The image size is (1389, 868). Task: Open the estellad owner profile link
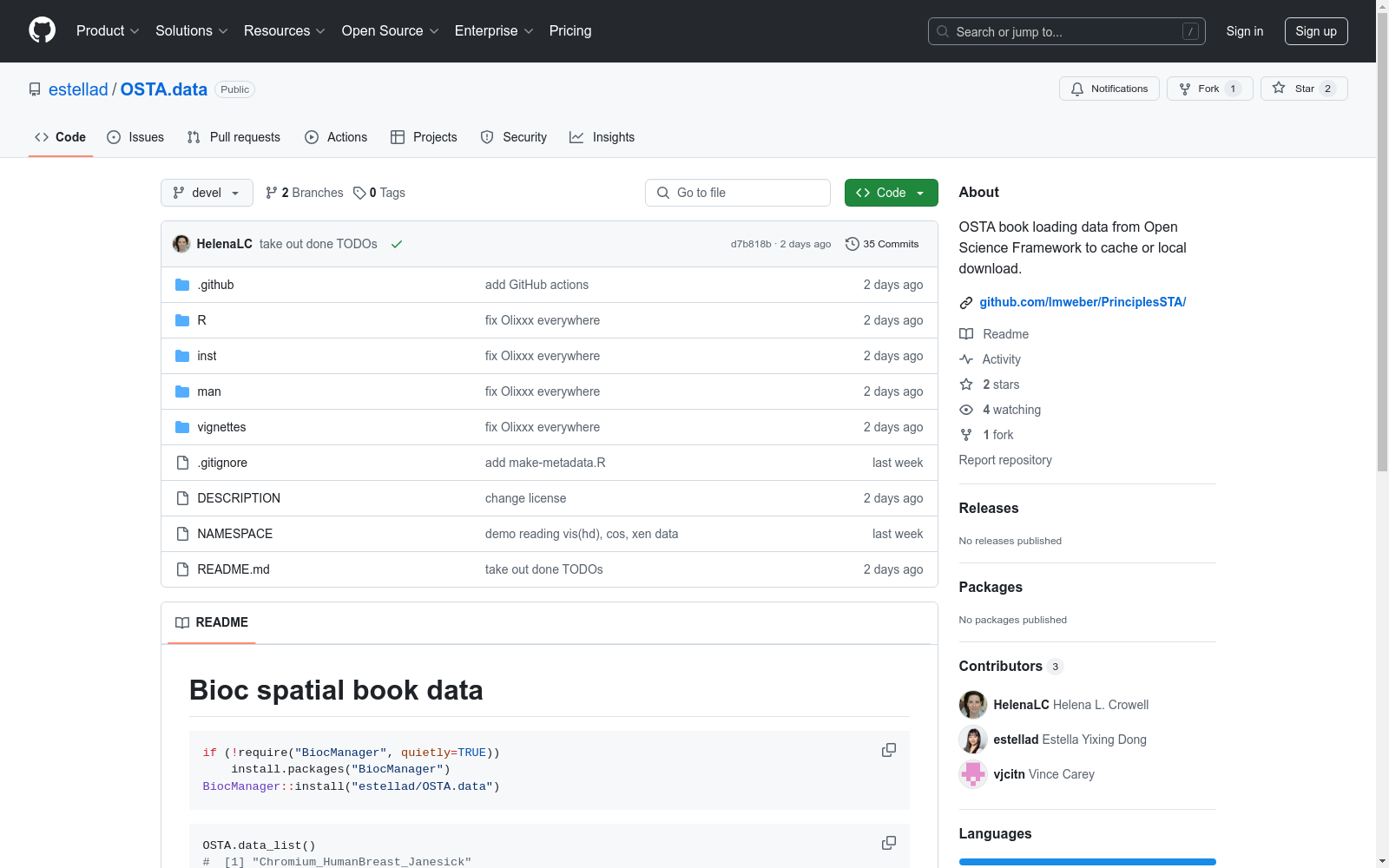pyautogui.click(x=78, y=89)
